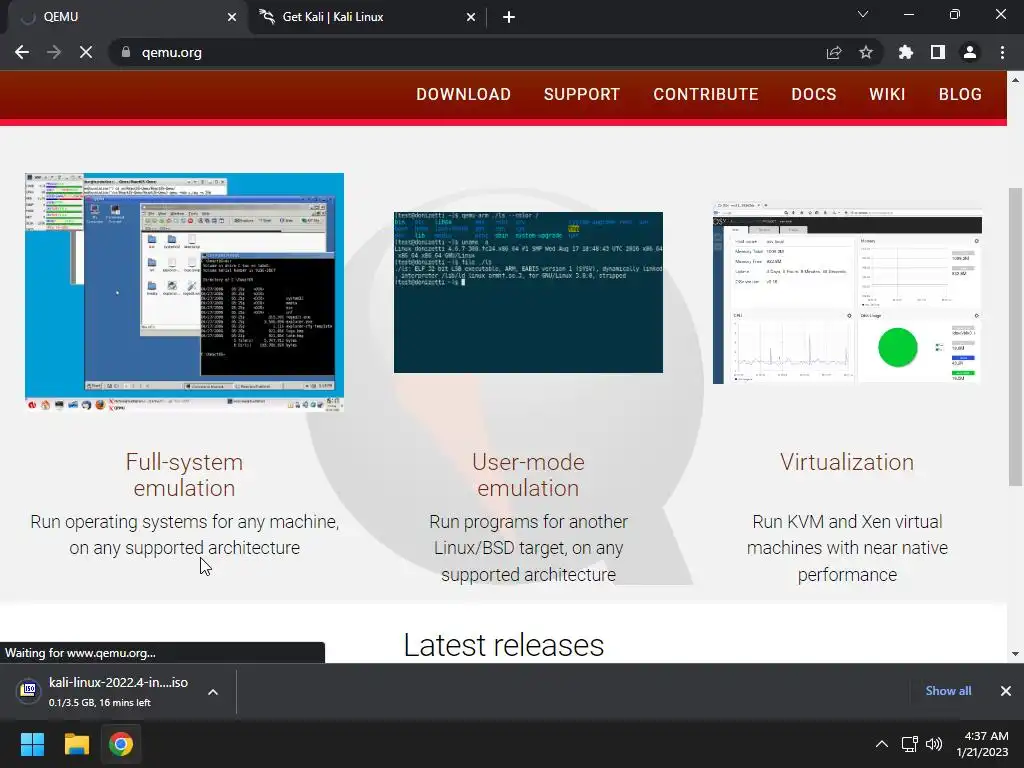
Task: Visit the WIKI from the navbar
Action: [x=887, y=94]
